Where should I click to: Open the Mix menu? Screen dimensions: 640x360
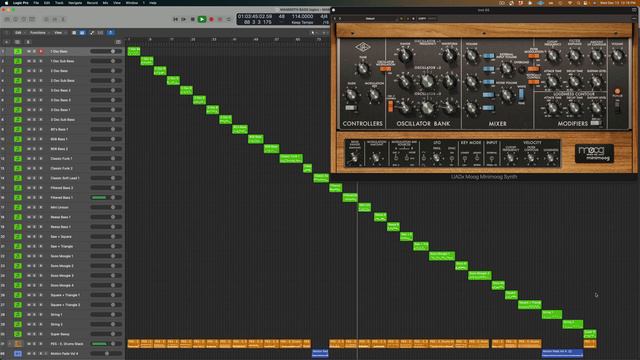click(x=105, y=2)
